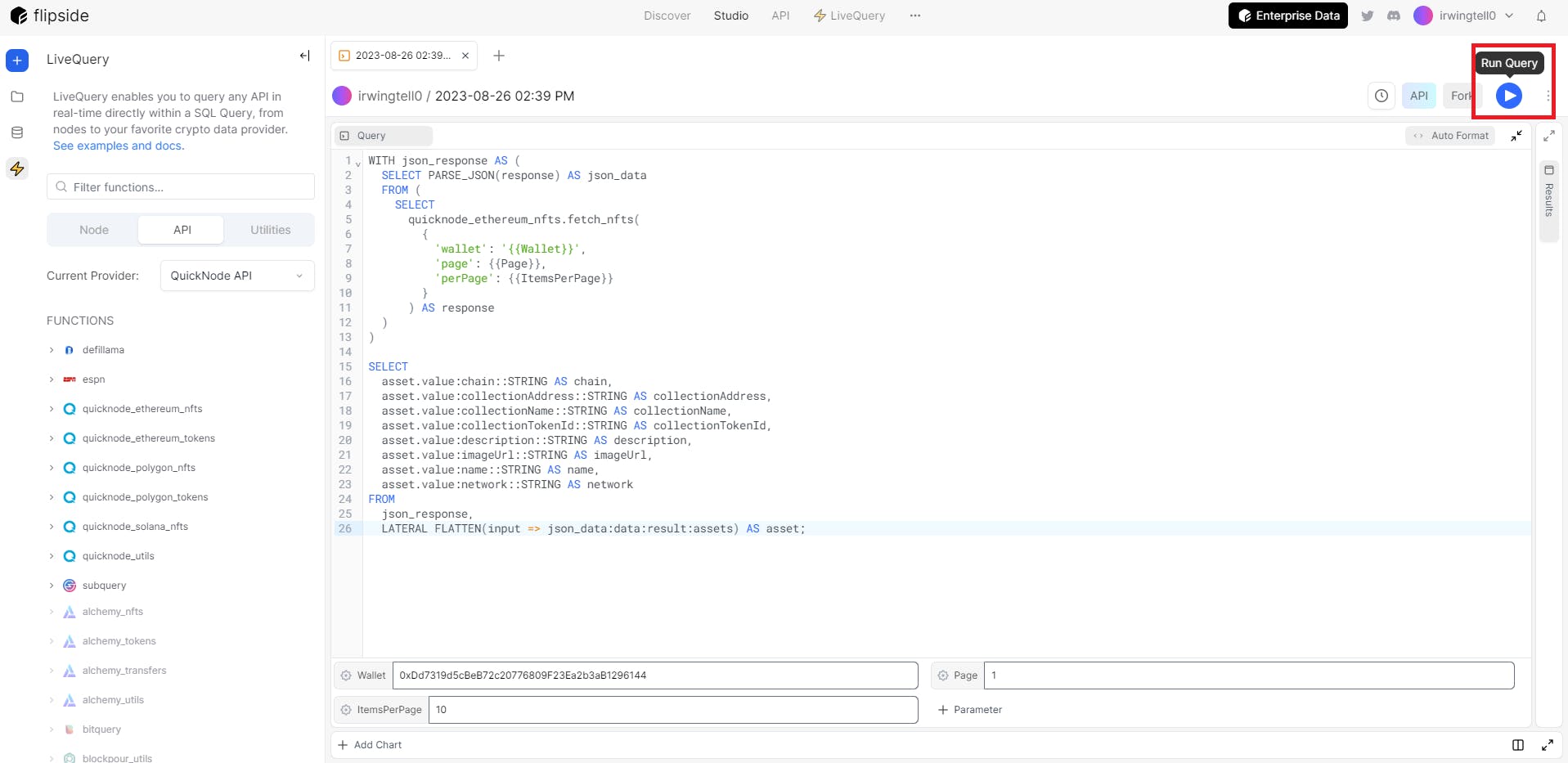This screenshot has height=763, width=1568.
Task: Add a new query tab
Action: pyautogui.click(x=499, y=56)
